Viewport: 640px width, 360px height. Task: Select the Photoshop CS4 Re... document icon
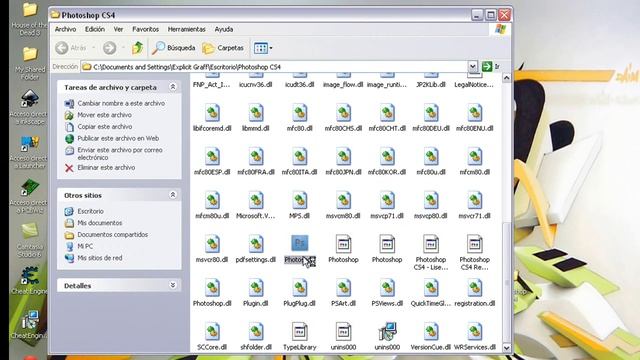[475, 244]
